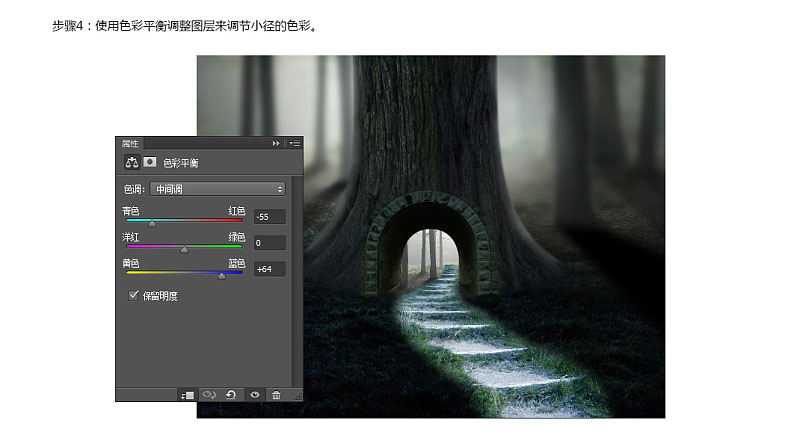Click the 属性 panel tab
Image resolution: width=800 pixels, height=438 pixels.
(130, 143)
